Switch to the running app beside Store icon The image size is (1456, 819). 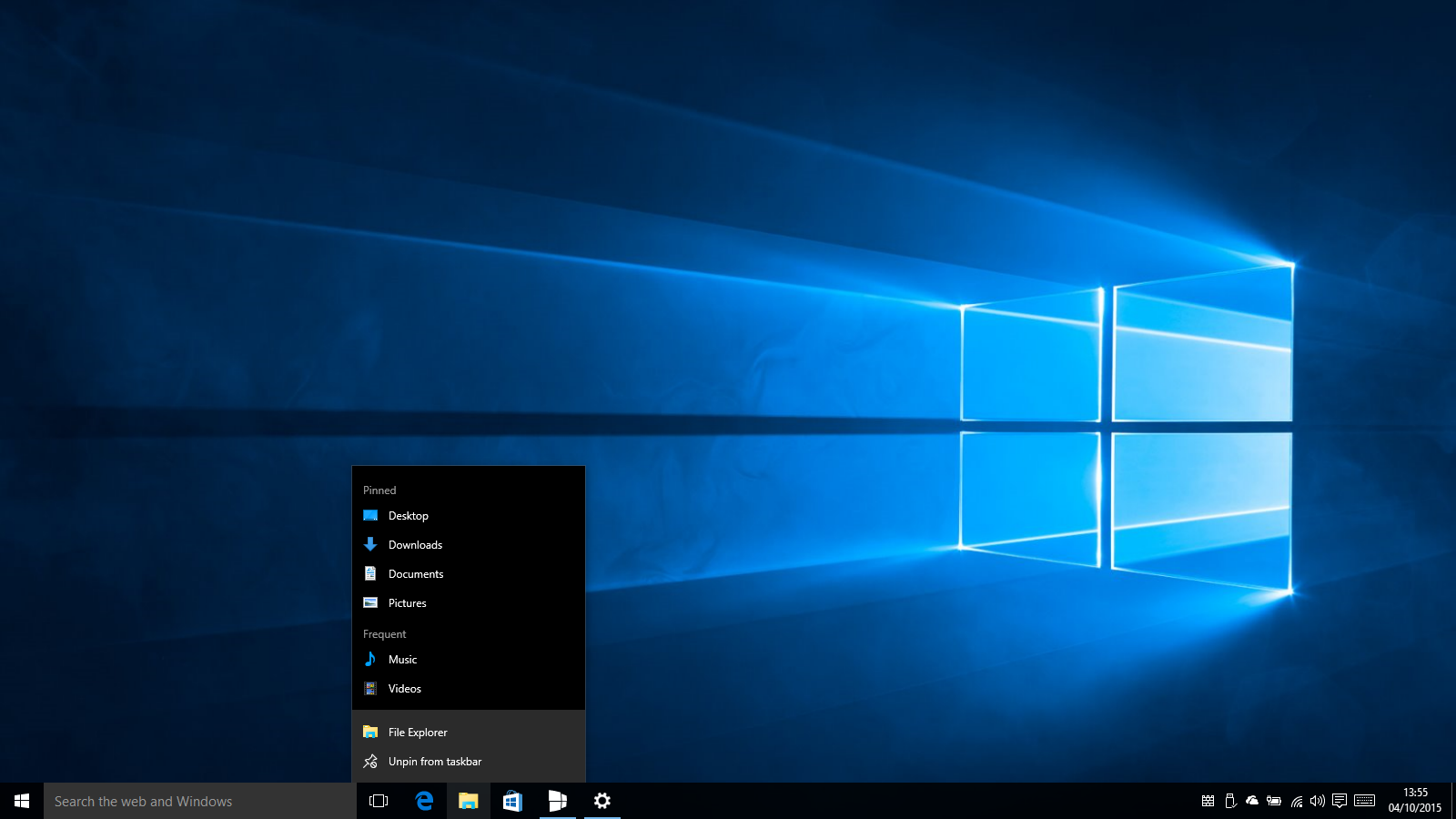tap(557, 801)
